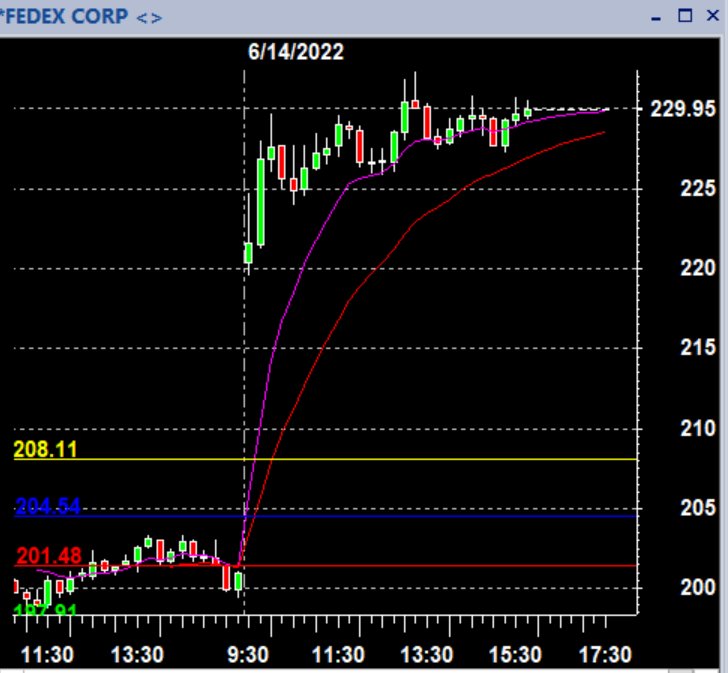Click the 205 price axis label

click(698, 508)
